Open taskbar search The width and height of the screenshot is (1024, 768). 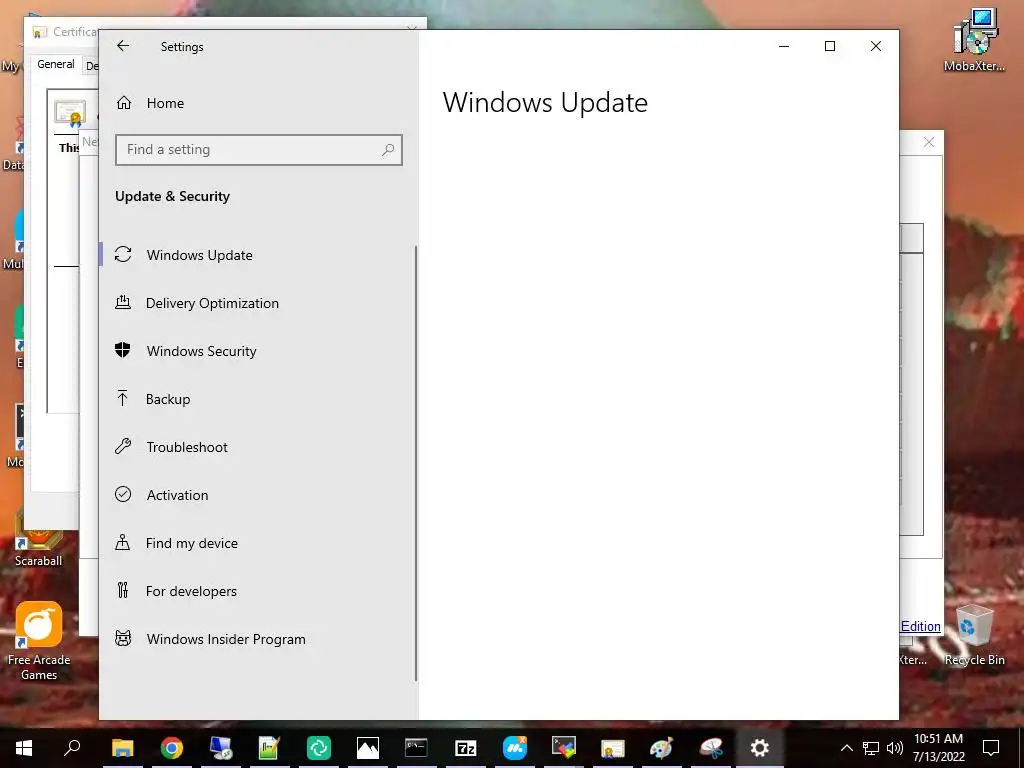72,748
